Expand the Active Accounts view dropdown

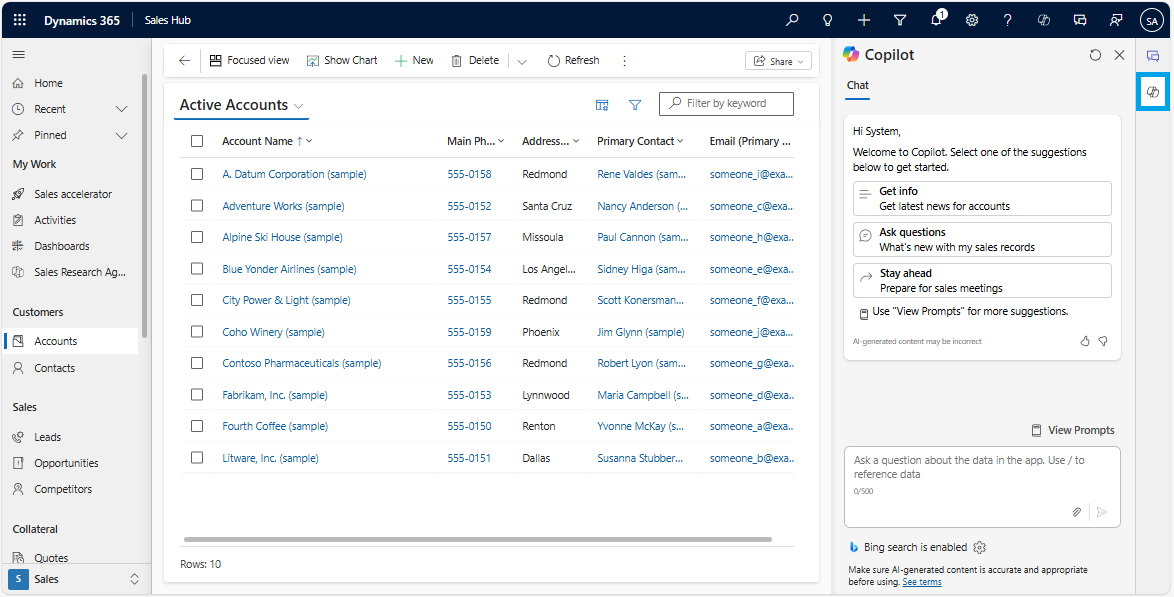point(299,106)
